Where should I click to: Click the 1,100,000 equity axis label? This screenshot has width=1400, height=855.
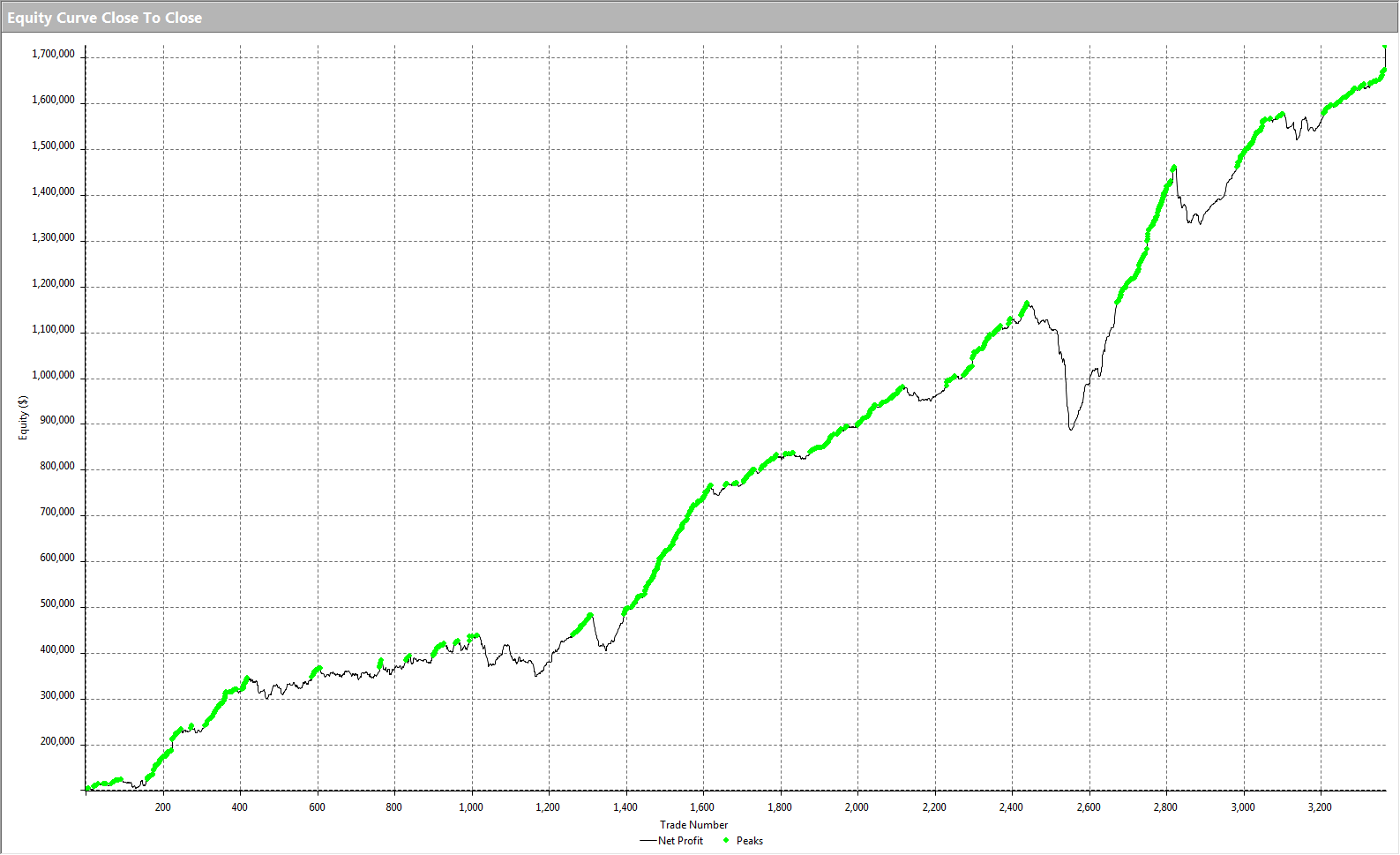pyautogui.click(x=54, y=329)
